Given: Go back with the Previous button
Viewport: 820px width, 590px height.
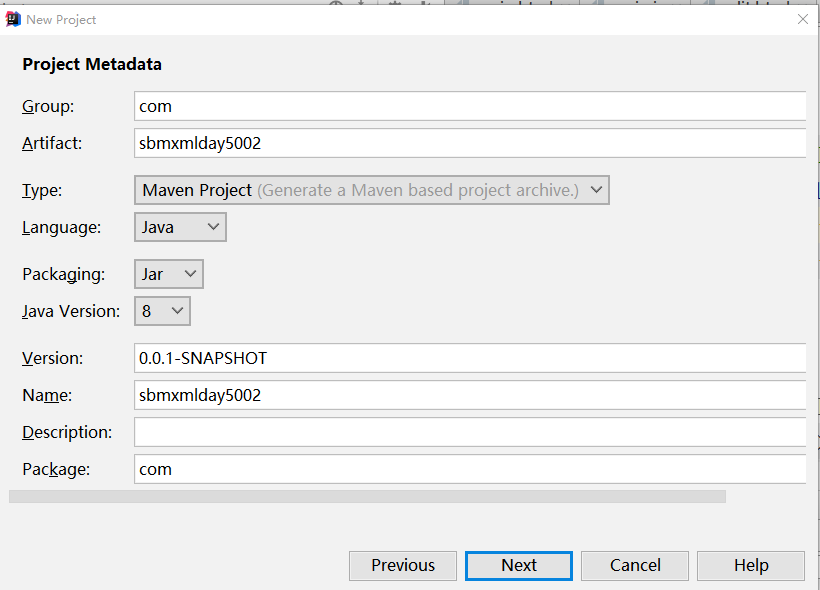Looking at the screenshot, I should [x=403, y=565].
